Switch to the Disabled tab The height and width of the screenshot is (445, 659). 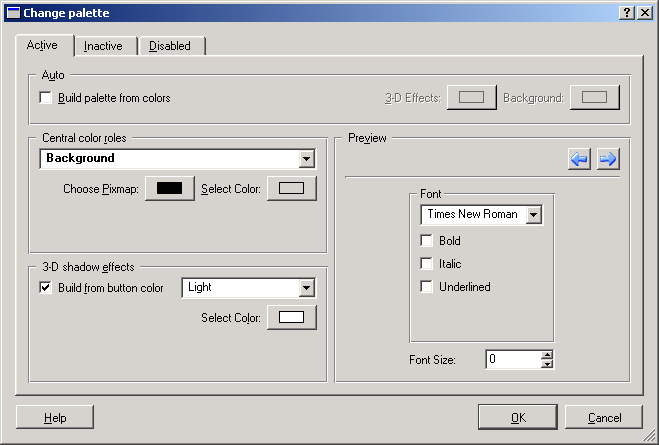point(169,46)
